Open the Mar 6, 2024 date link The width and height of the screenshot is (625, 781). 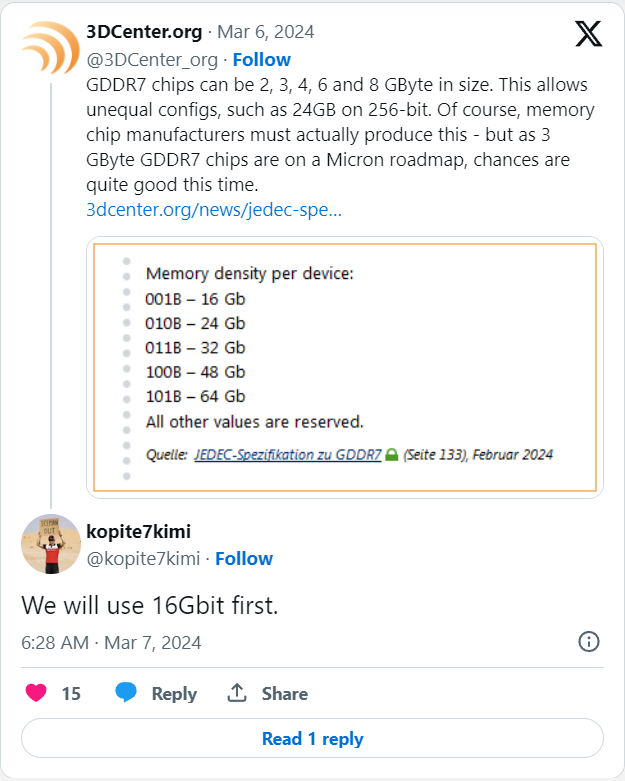point(265,32)
